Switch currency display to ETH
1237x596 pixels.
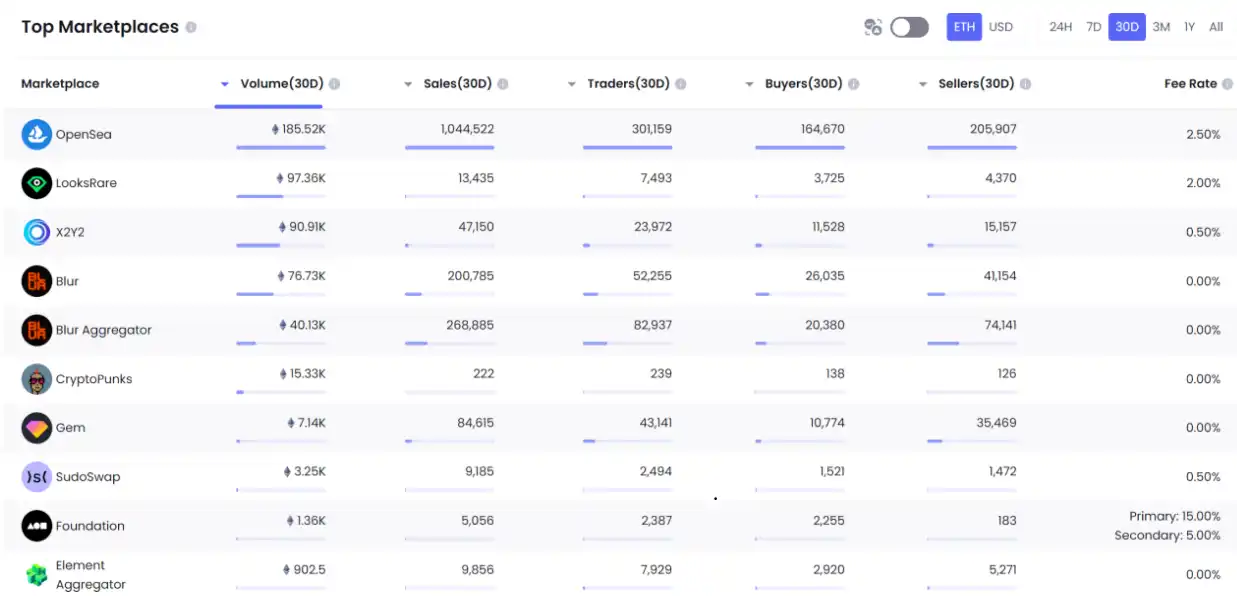coord(964,27)
